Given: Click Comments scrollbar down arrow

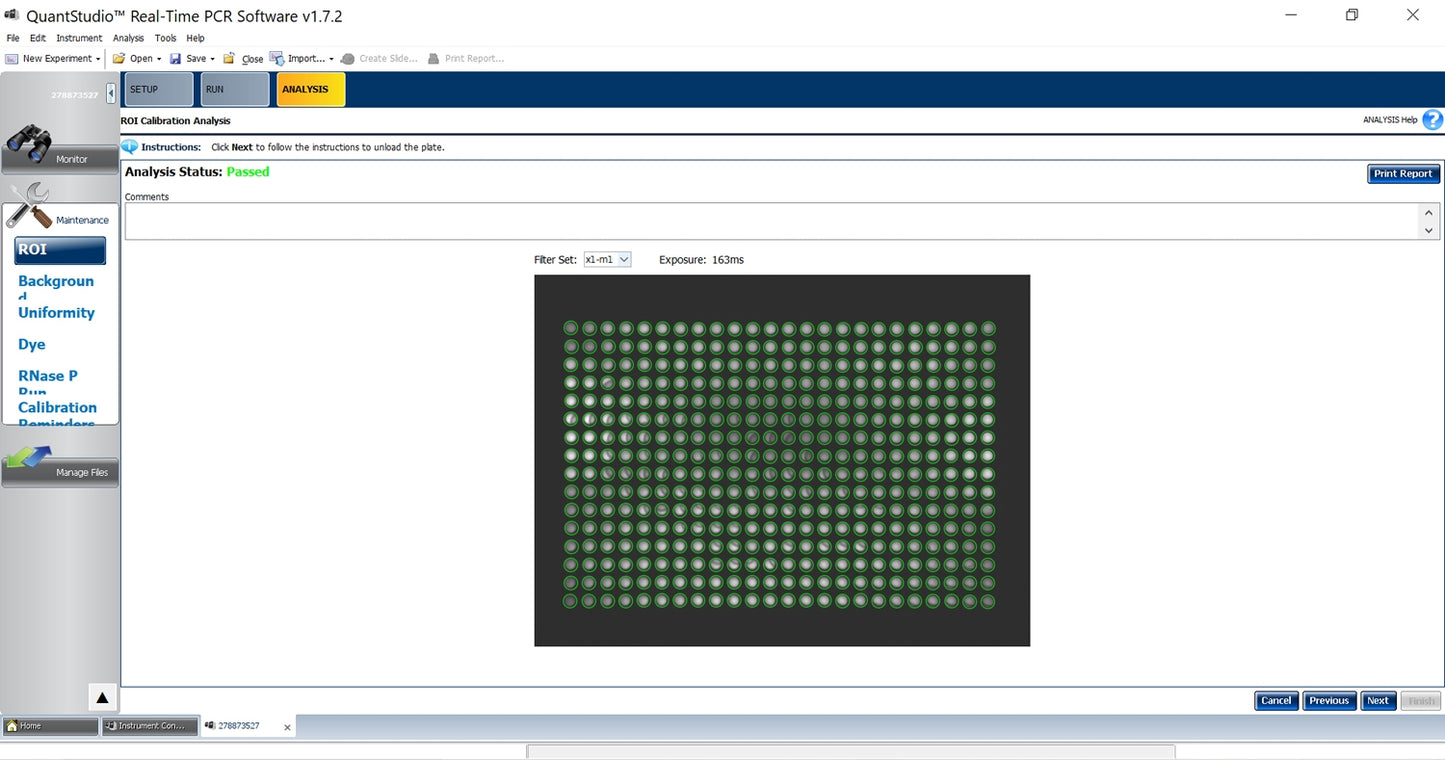Looking at the screenshot, I should (x=1428, y=230).
